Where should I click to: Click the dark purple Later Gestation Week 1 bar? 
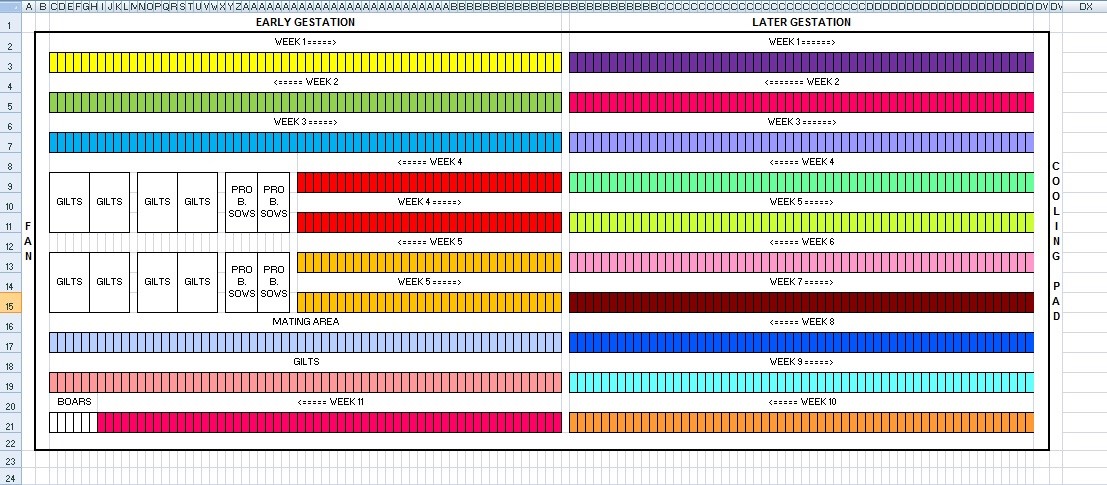coord(801,62)
